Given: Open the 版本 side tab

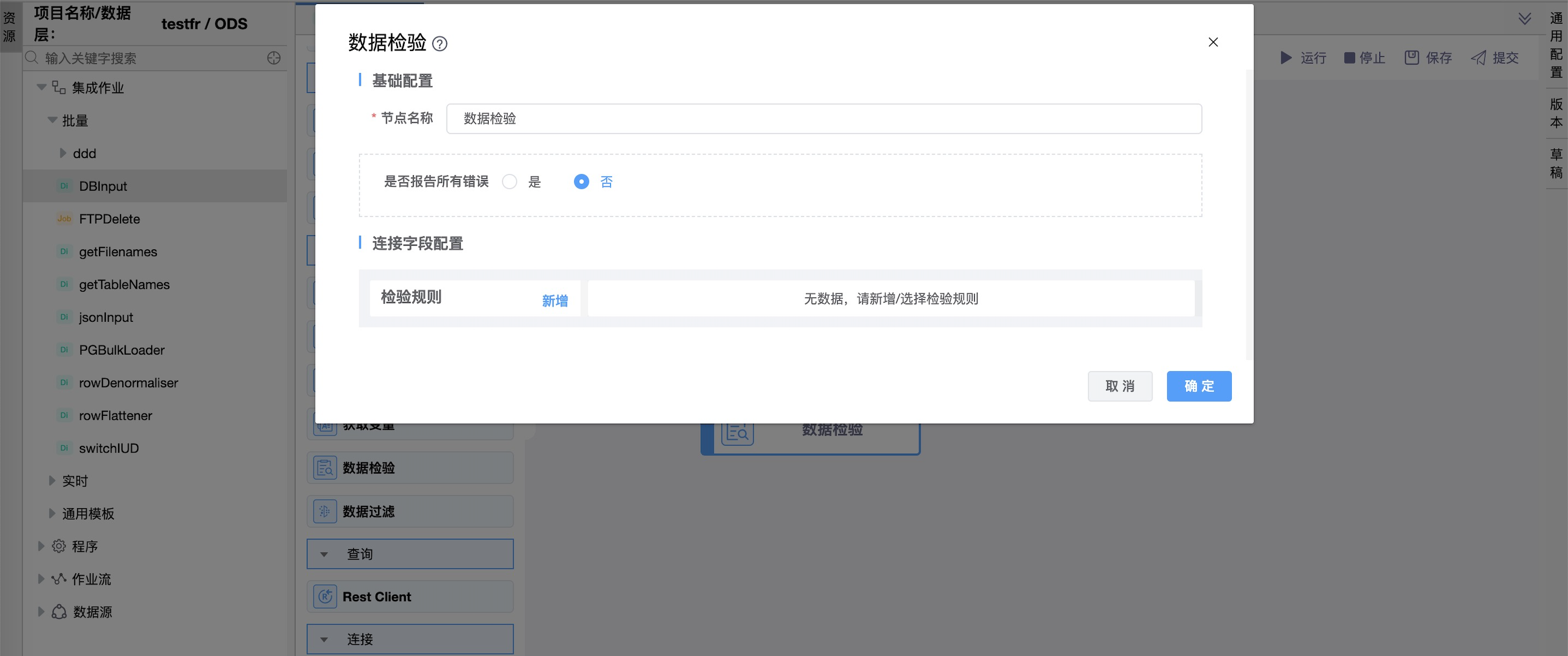Looking at the screenshot, I should [x=1556, y=113].
